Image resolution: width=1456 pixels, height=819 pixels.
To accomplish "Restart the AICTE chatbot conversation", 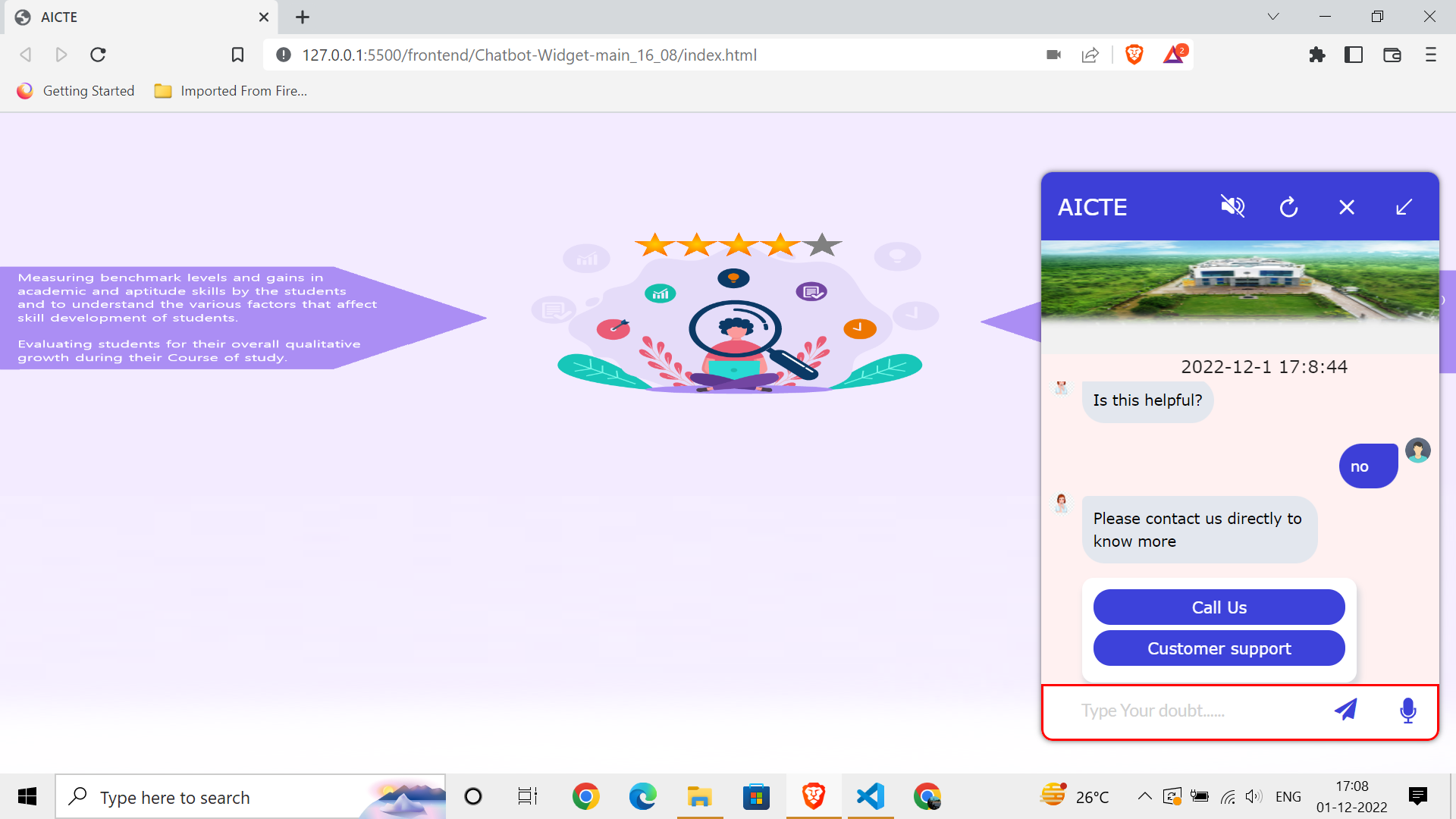I will tap(1289, 206).
